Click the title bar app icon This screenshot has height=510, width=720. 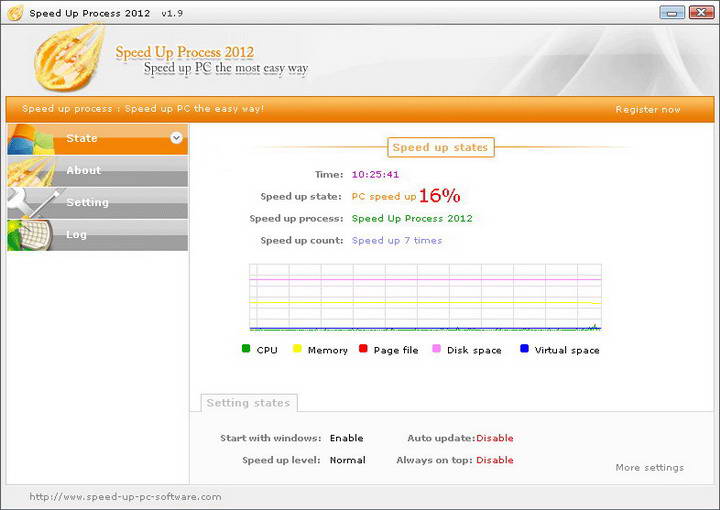coord(15,13)
